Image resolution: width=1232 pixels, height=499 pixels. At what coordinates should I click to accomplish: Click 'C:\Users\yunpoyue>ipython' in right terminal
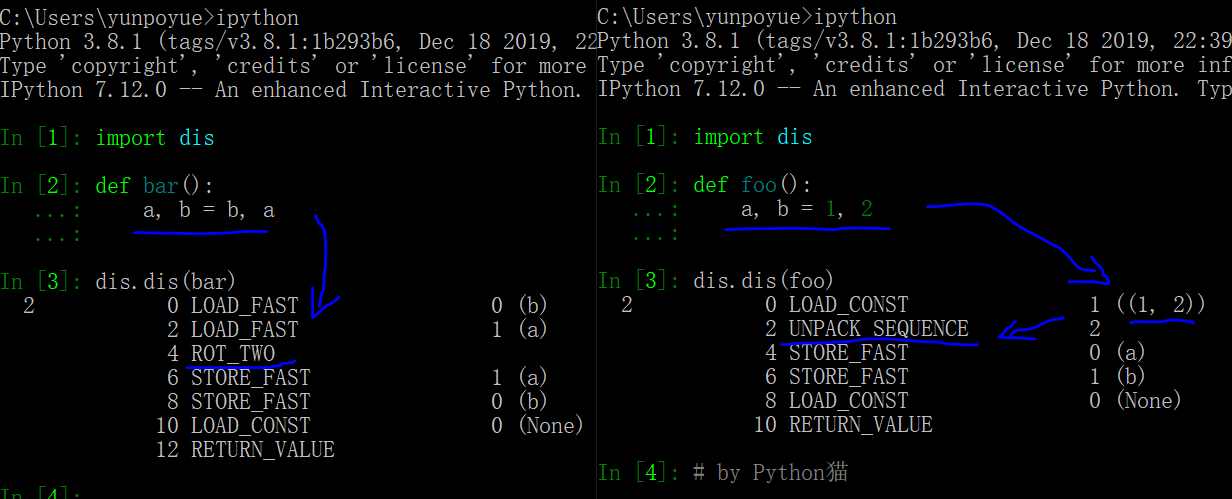click(747, 17)
